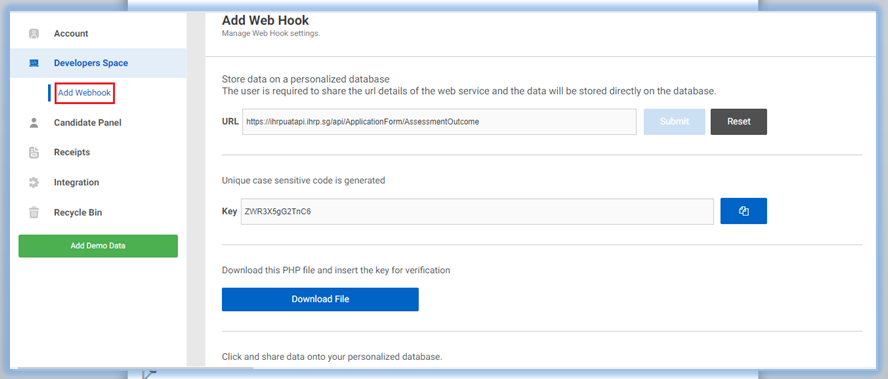Viewport: 888px width, 379px height.
Task: Click the Integration gear icon
Action: coord(34,182)
